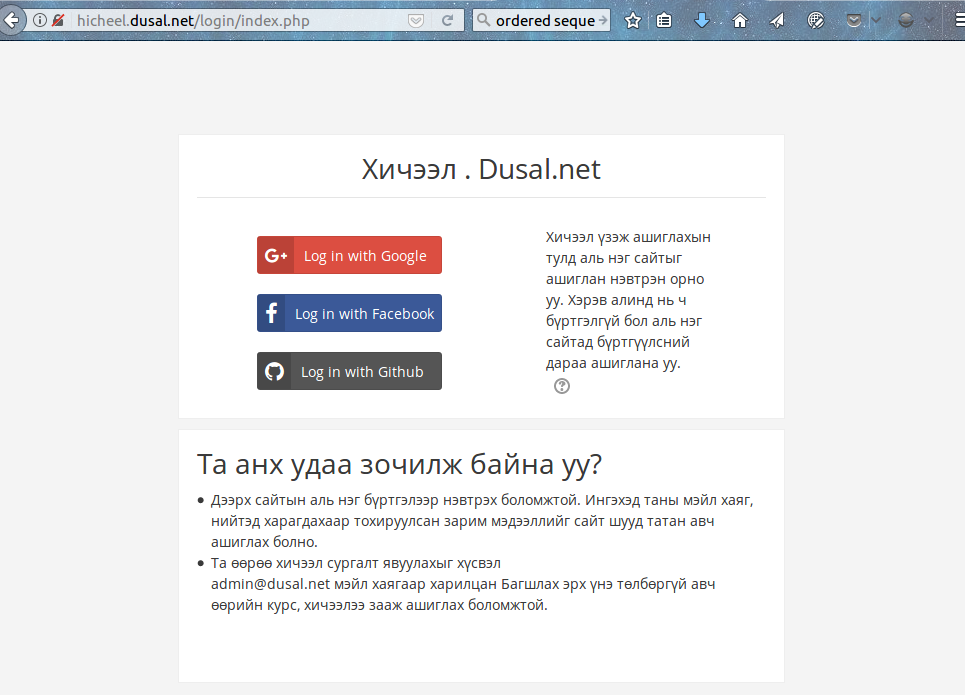Click the gray sphere extension icon

pos(905,21)
